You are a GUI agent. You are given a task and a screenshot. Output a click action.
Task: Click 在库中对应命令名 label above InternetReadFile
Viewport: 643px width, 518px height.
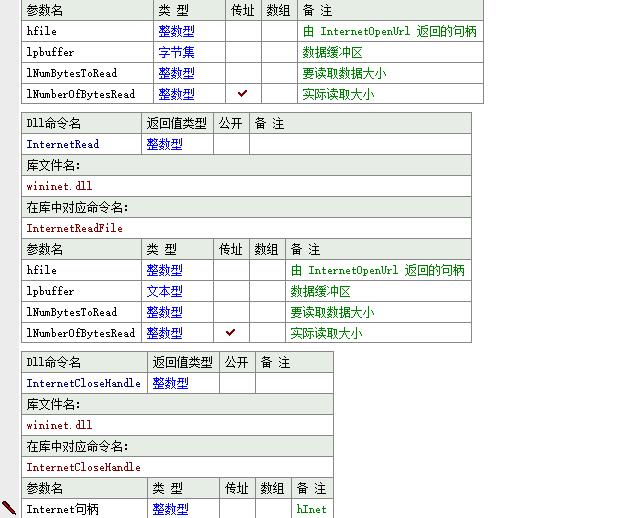[x=78, y=207]
